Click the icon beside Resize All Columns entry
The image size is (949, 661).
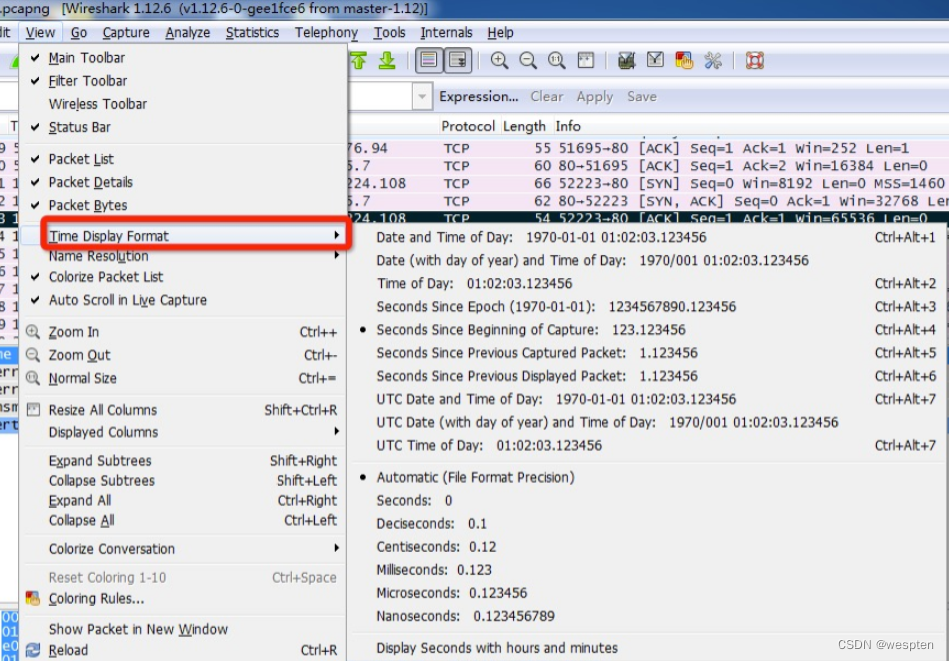[x=33, y=410]
